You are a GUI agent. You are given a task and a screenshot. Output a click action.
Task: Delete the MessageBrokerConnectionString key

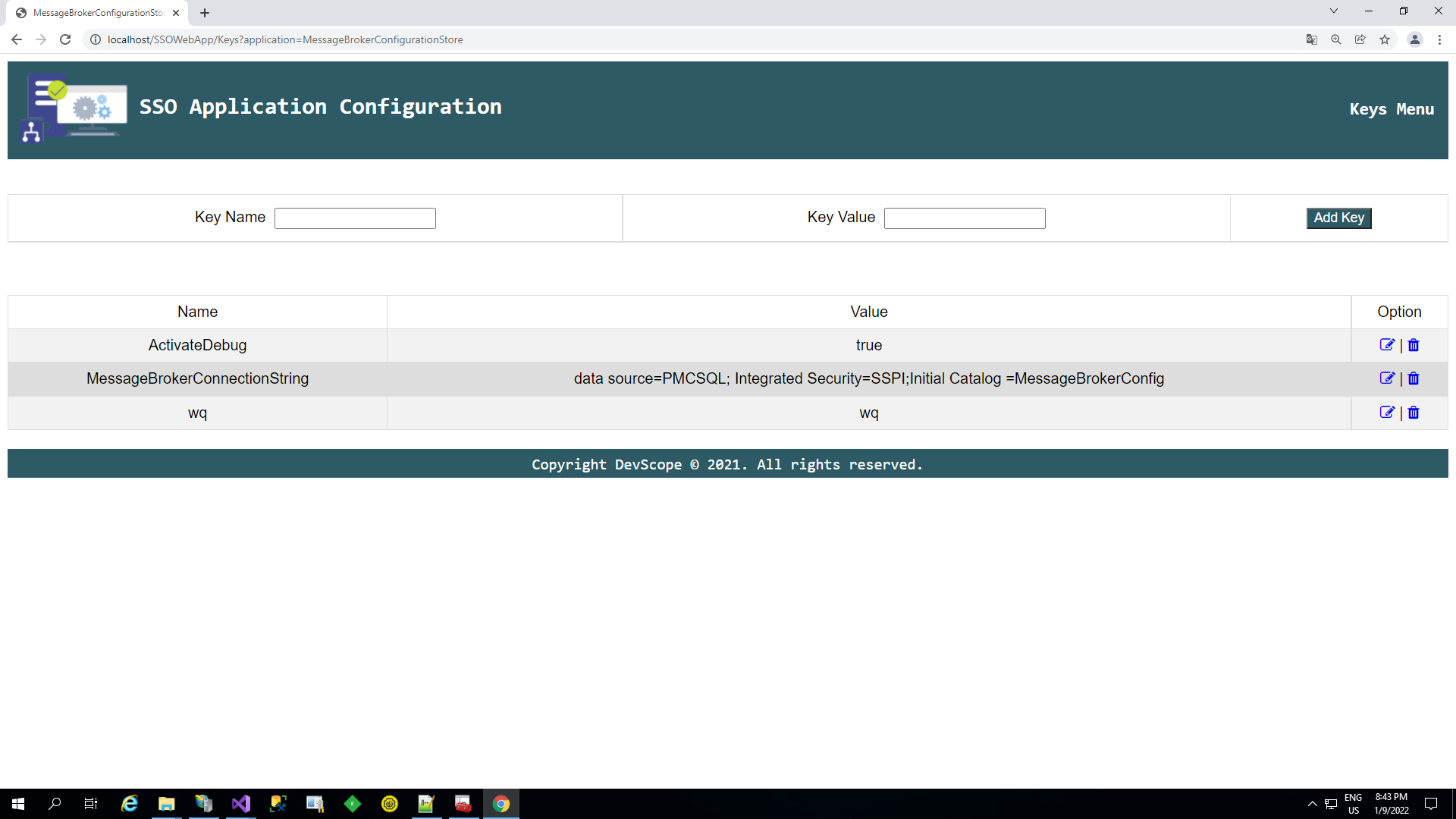[1414, 378]
